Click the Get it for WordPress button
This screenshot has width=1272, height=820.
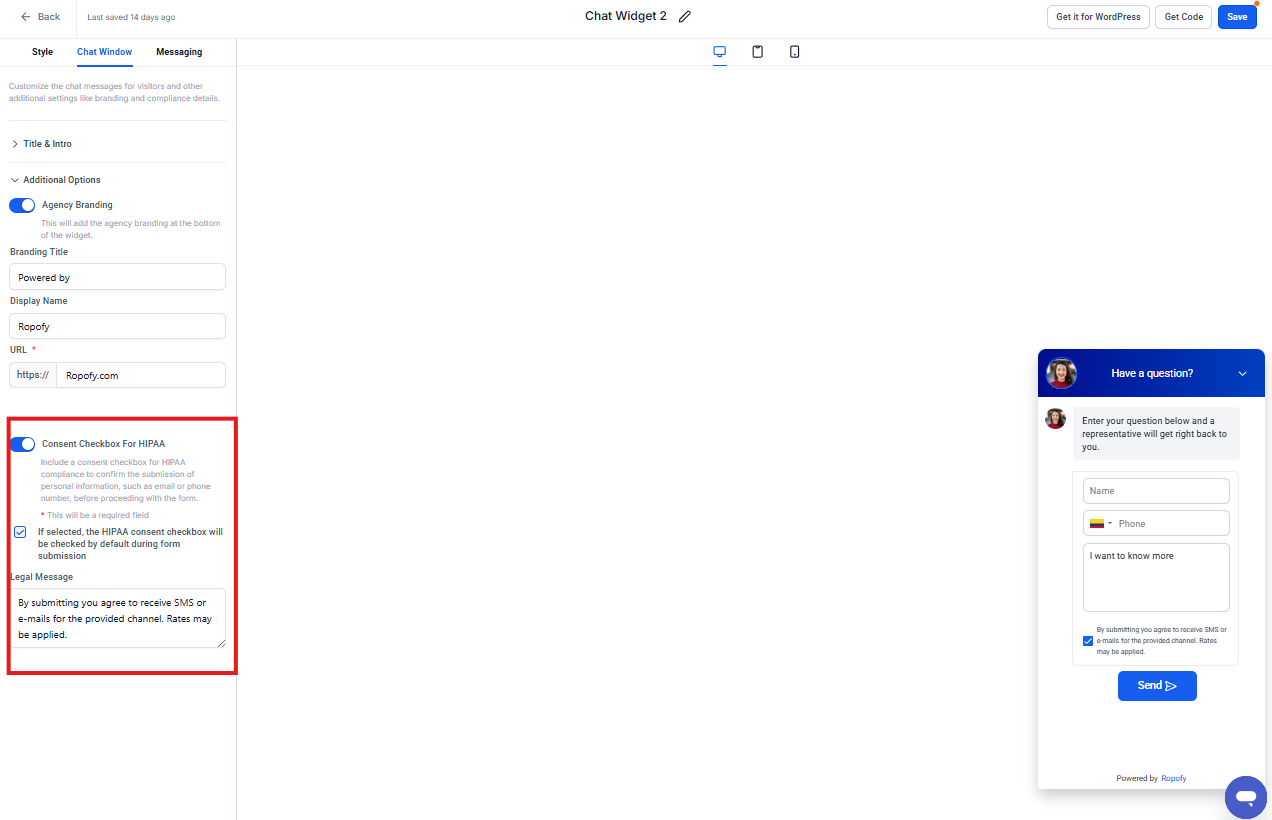coord(1098,17)
